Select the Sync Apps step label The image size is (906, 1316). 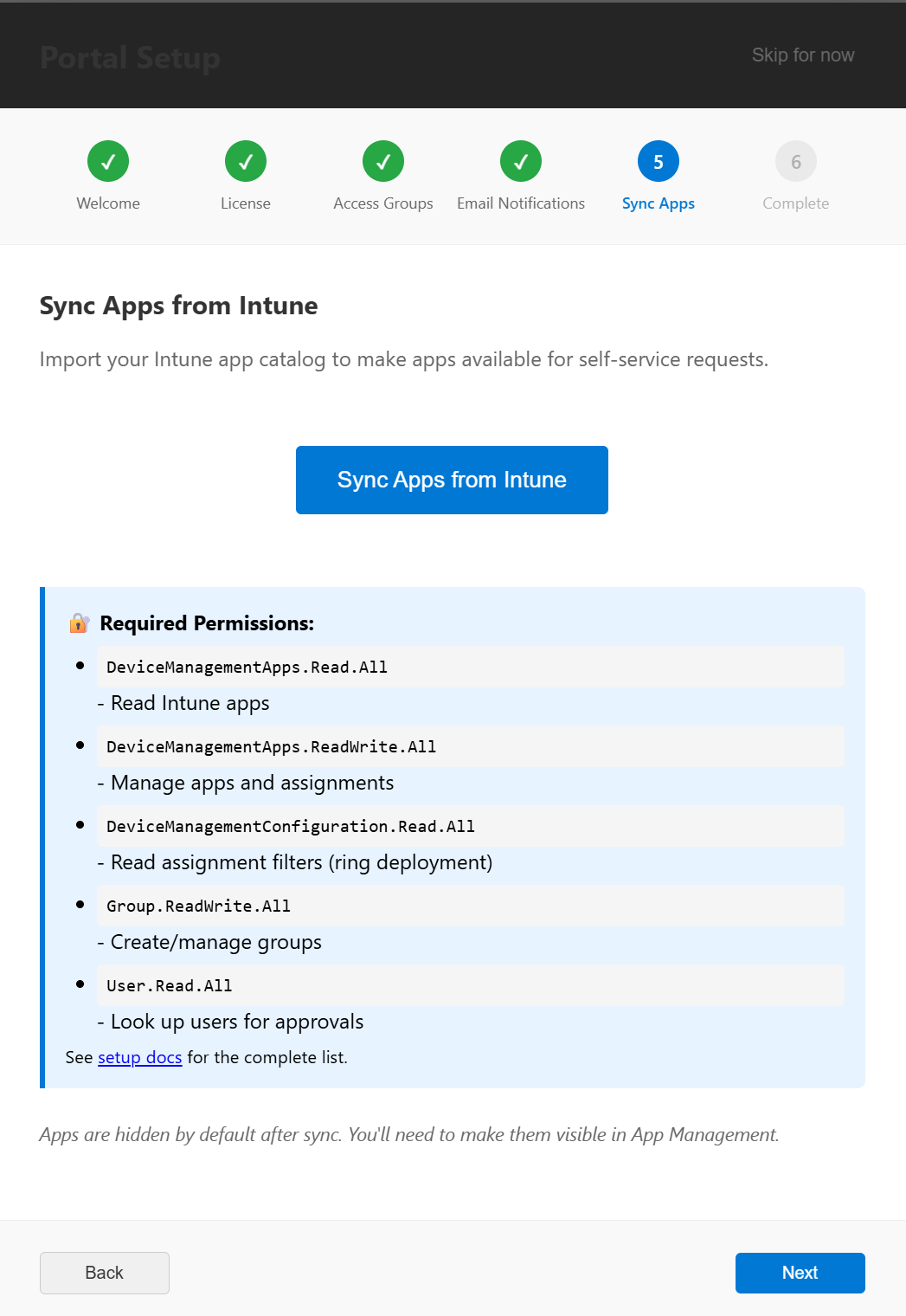pos(659,203)
